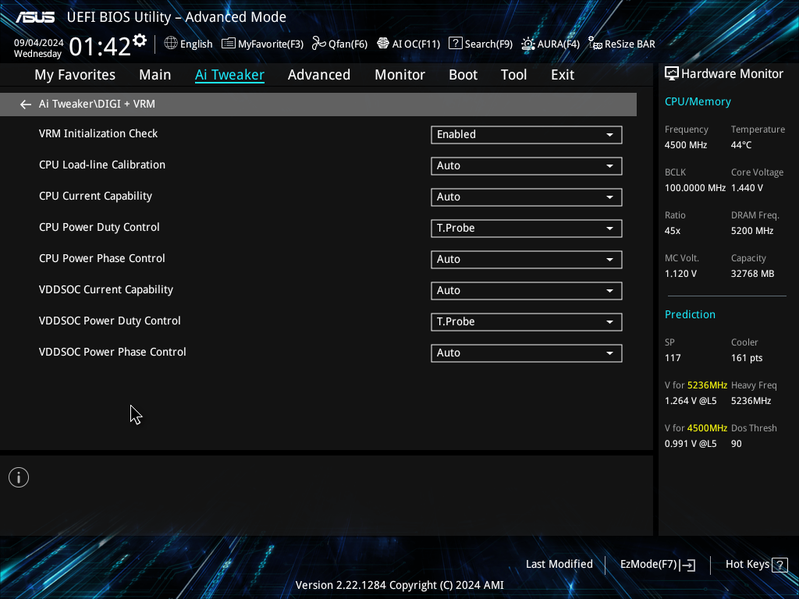This screenshot has width=799, height=599.
Task: Open VDDSOC Power Duty Control dropdown
Action: pyautogui.click(x=526, y=322)
